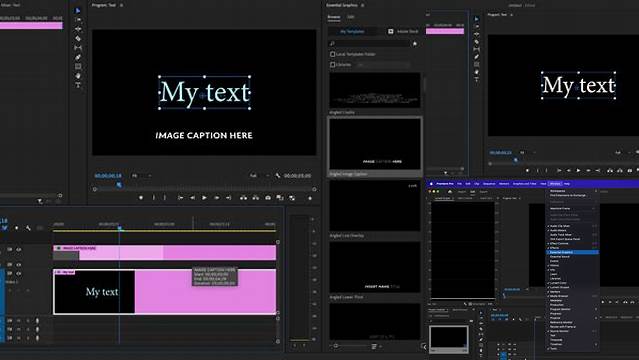The height and width of the screenshot is (360, 639).
Task: Toggle eye visibility of bottom video track
Action: (19, 274)
